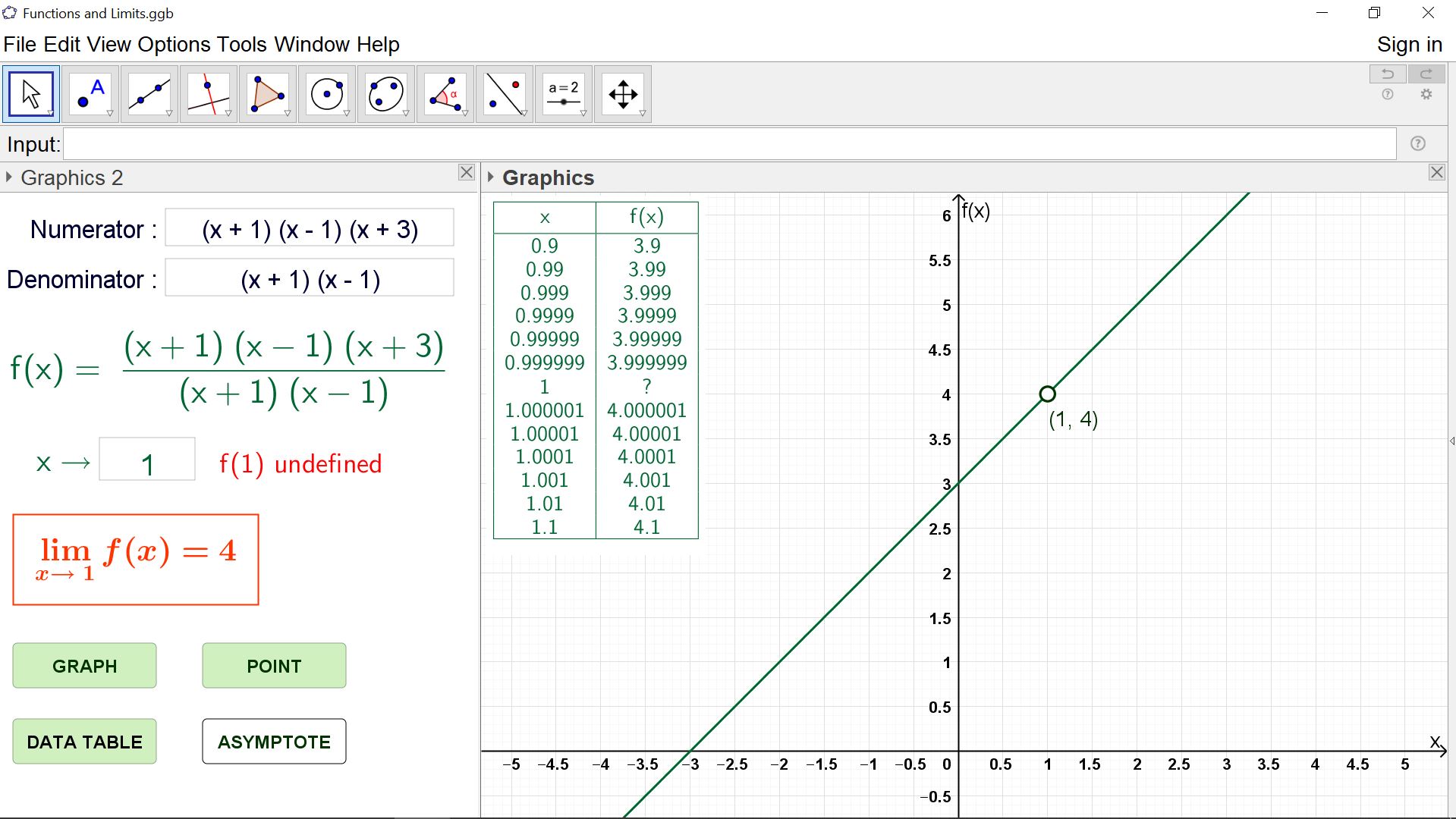The width and height of the screenshot is (1456, 819).
Task: Toggle the GRAPH button
Action: click(85, 666)
